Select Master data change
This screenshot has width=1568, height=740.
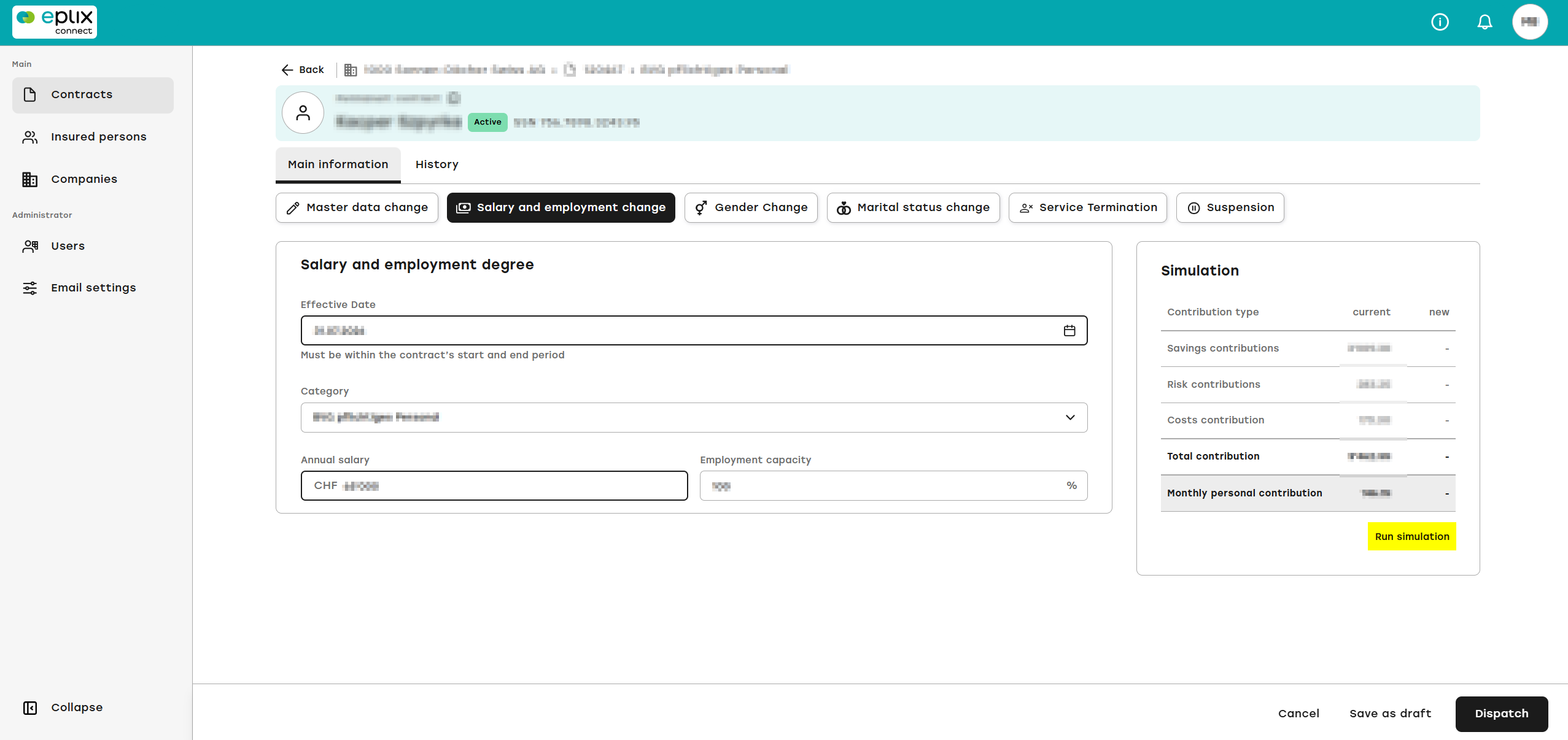pyautogui.click(x=357, y=207)
